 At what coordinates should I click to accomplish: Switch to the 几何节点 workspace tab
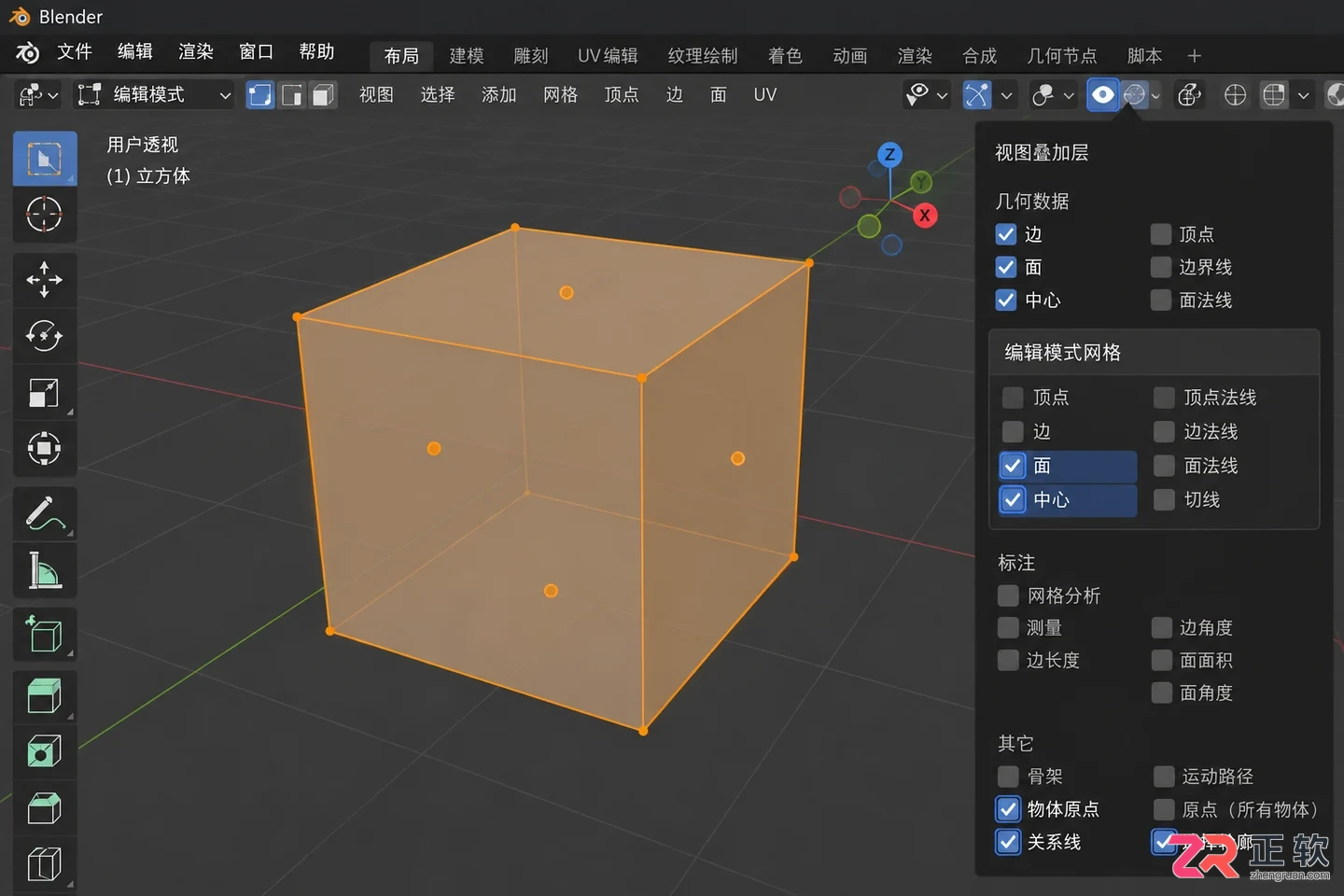coord(1062,56)
